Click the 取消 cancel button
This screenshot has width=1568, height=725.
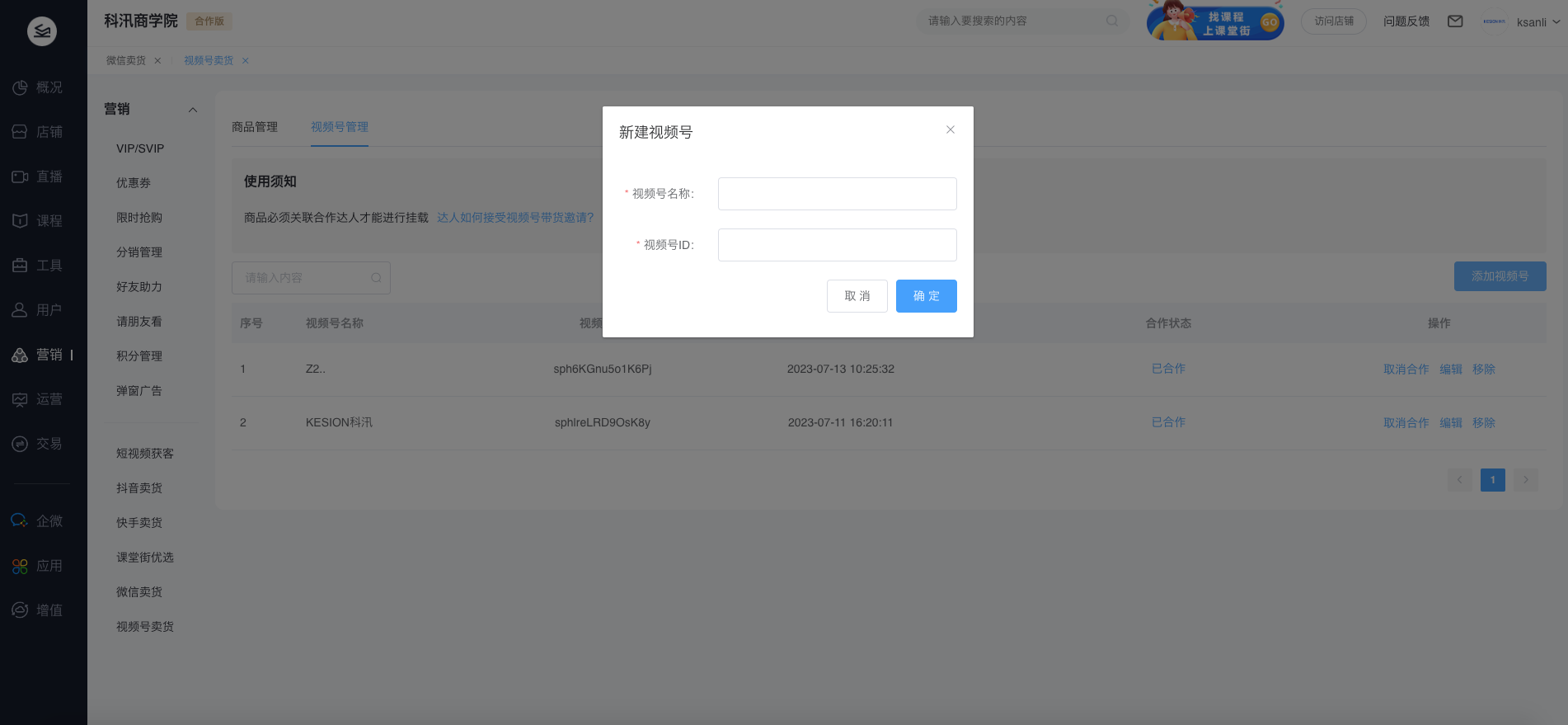click(x=857, y=296)
